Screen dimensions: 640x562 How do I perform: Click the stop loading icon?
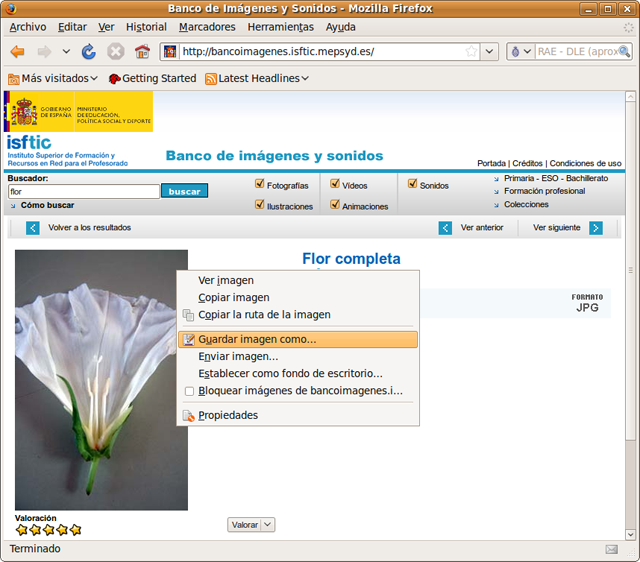click(x=116, y=51)
